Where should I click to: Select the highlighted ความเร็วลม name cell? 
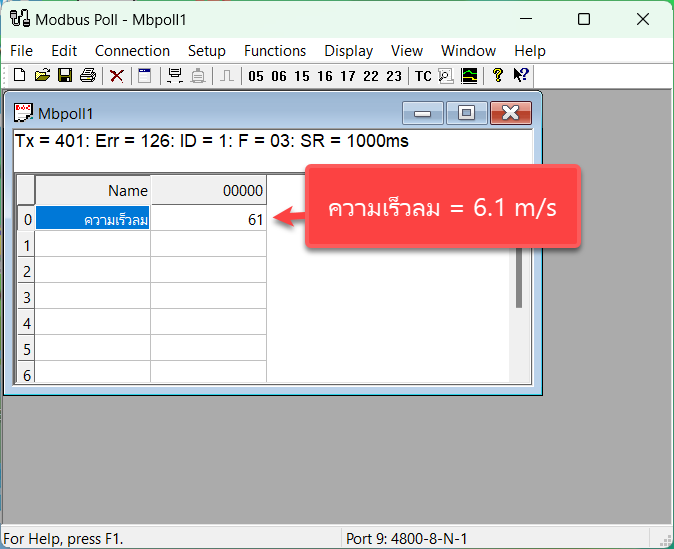tap(92, 218)
